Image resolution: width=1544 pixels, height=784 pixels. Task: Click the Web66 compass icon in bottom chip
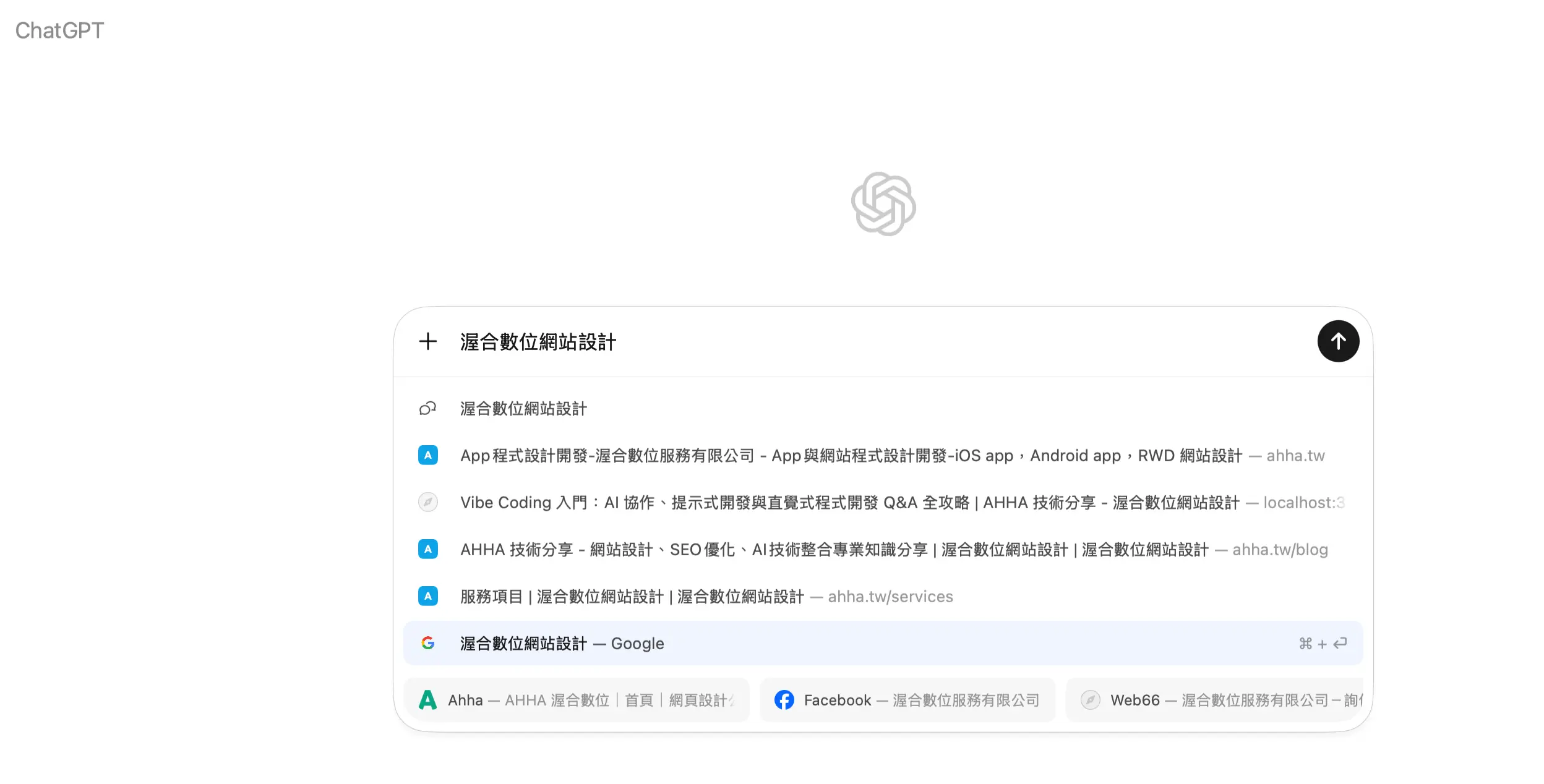[x=1091, y=699]
